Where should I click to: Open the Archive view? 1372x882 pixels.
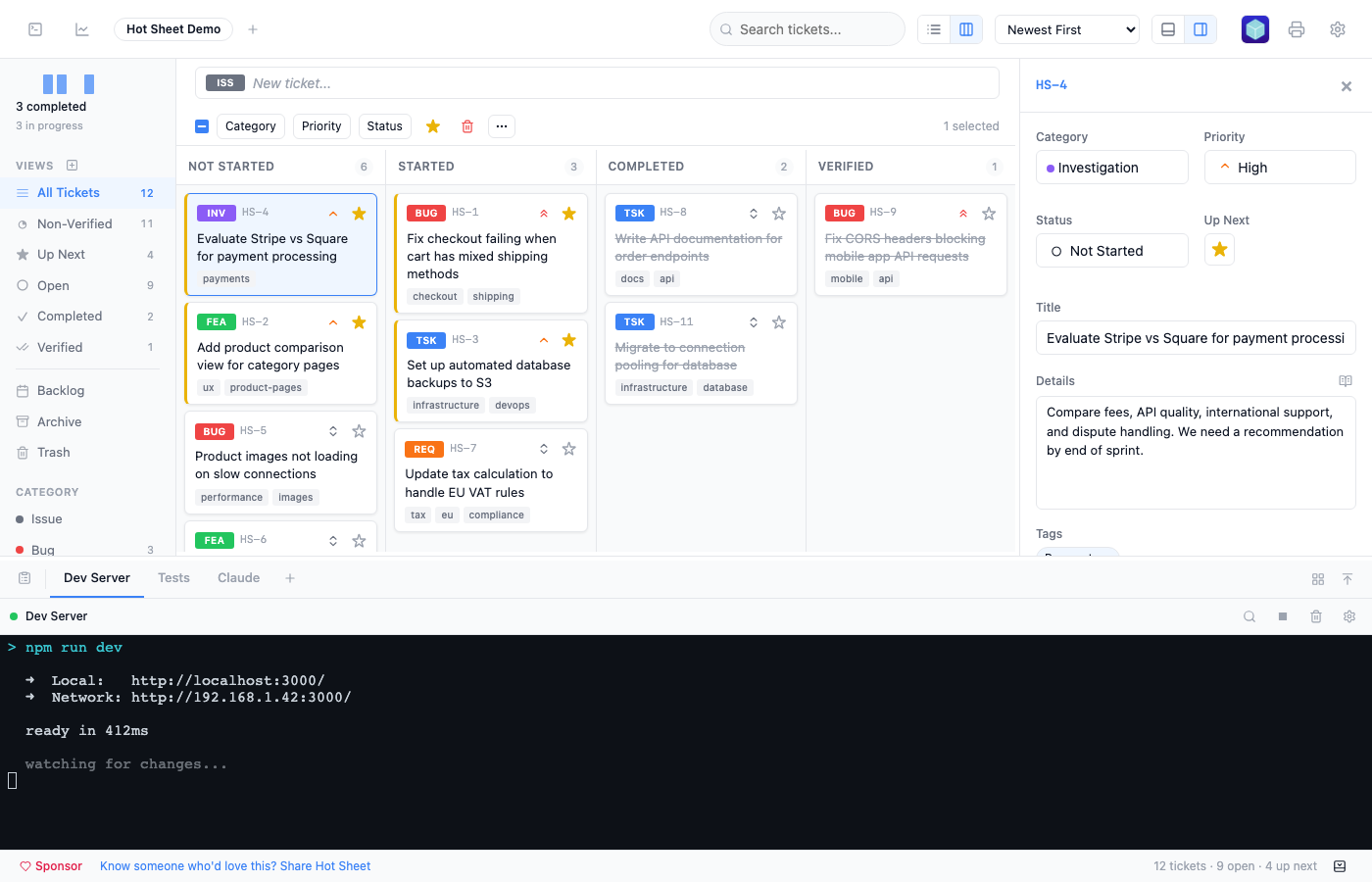tap(86, 422)
